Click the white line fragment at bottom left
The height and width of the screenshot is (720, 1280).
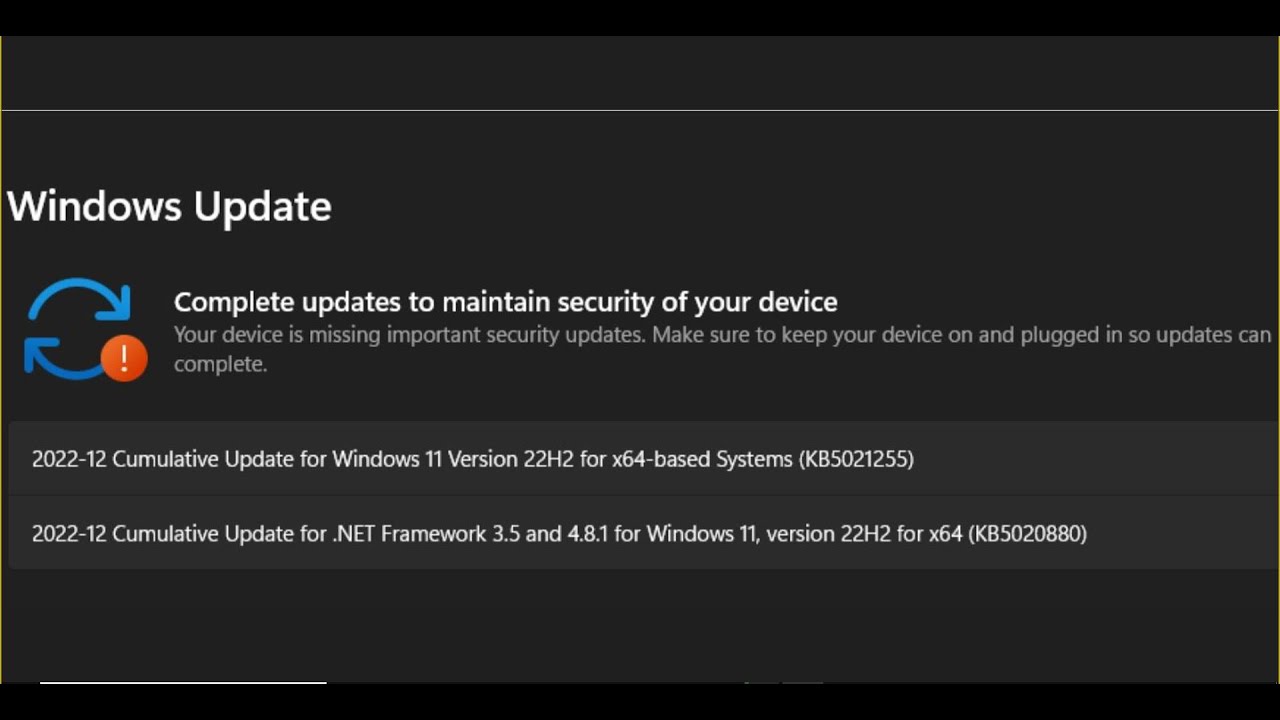[183, 683]
